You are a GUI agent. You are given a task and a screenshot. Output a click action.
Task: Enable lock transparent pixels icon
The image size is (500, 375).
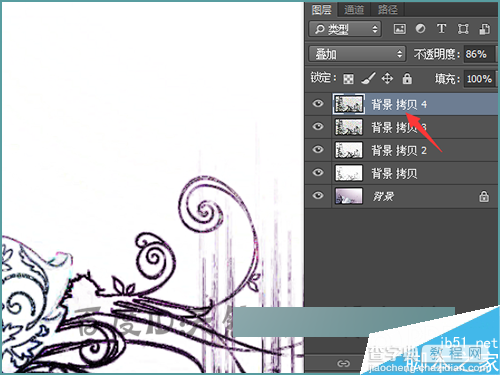[x=348, y=79]
